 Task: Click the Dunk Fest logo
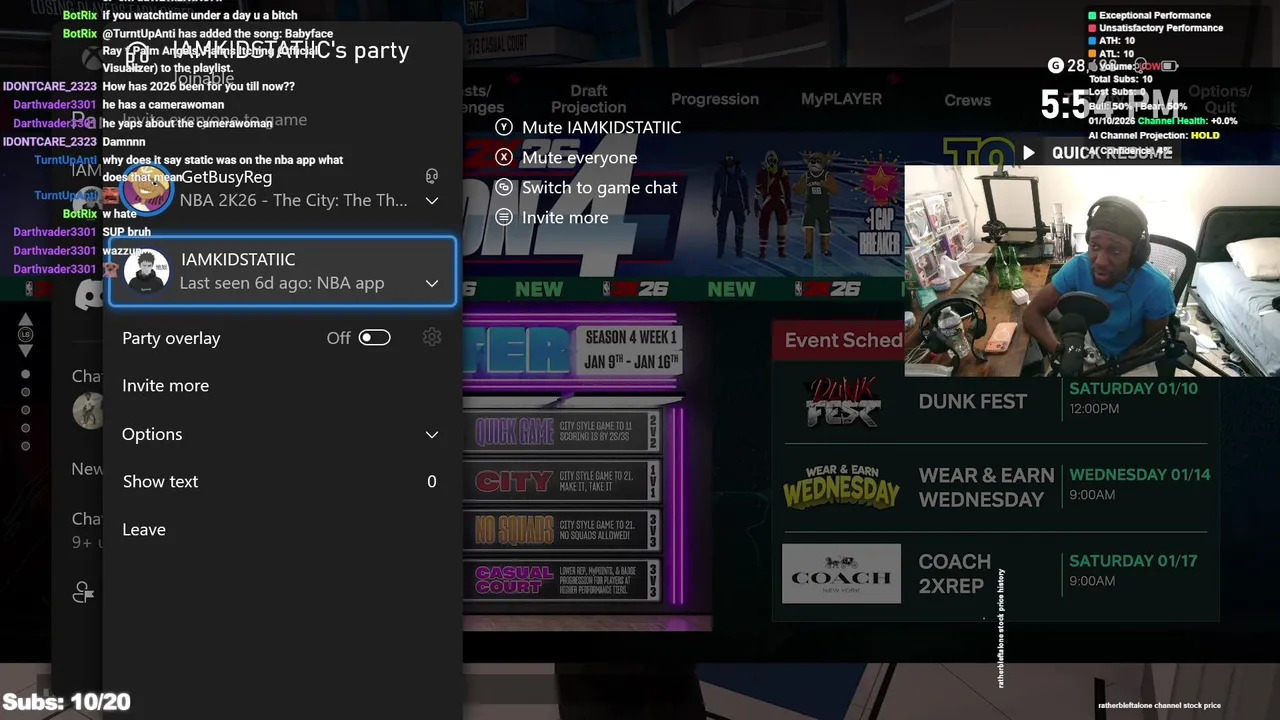pos(842,401)
